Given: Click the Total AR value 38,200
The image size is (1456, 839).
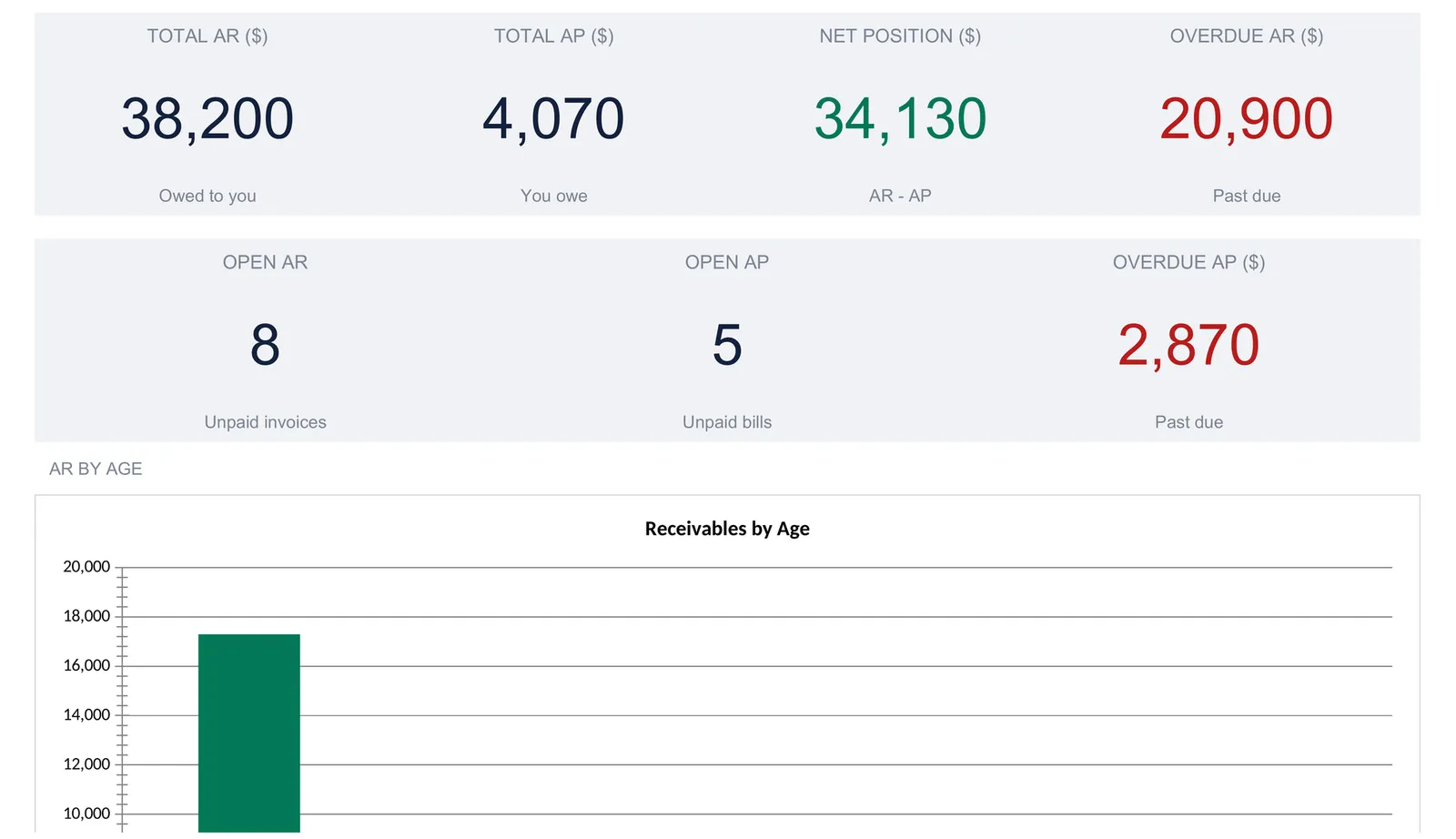Looking at the screenshot, I should [207, 118].
